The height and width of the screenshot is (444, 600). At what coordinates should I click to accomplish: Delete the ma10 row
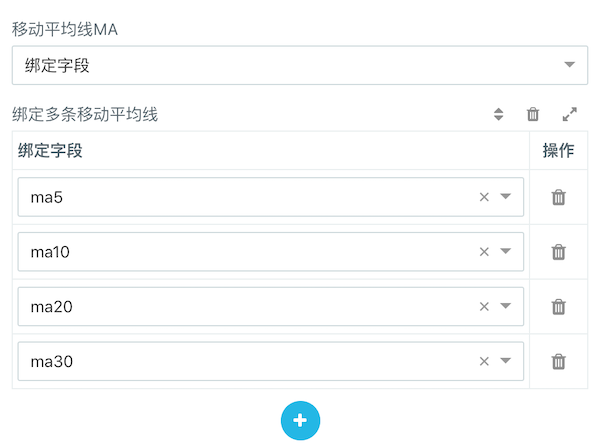click(x=559, y=252)
